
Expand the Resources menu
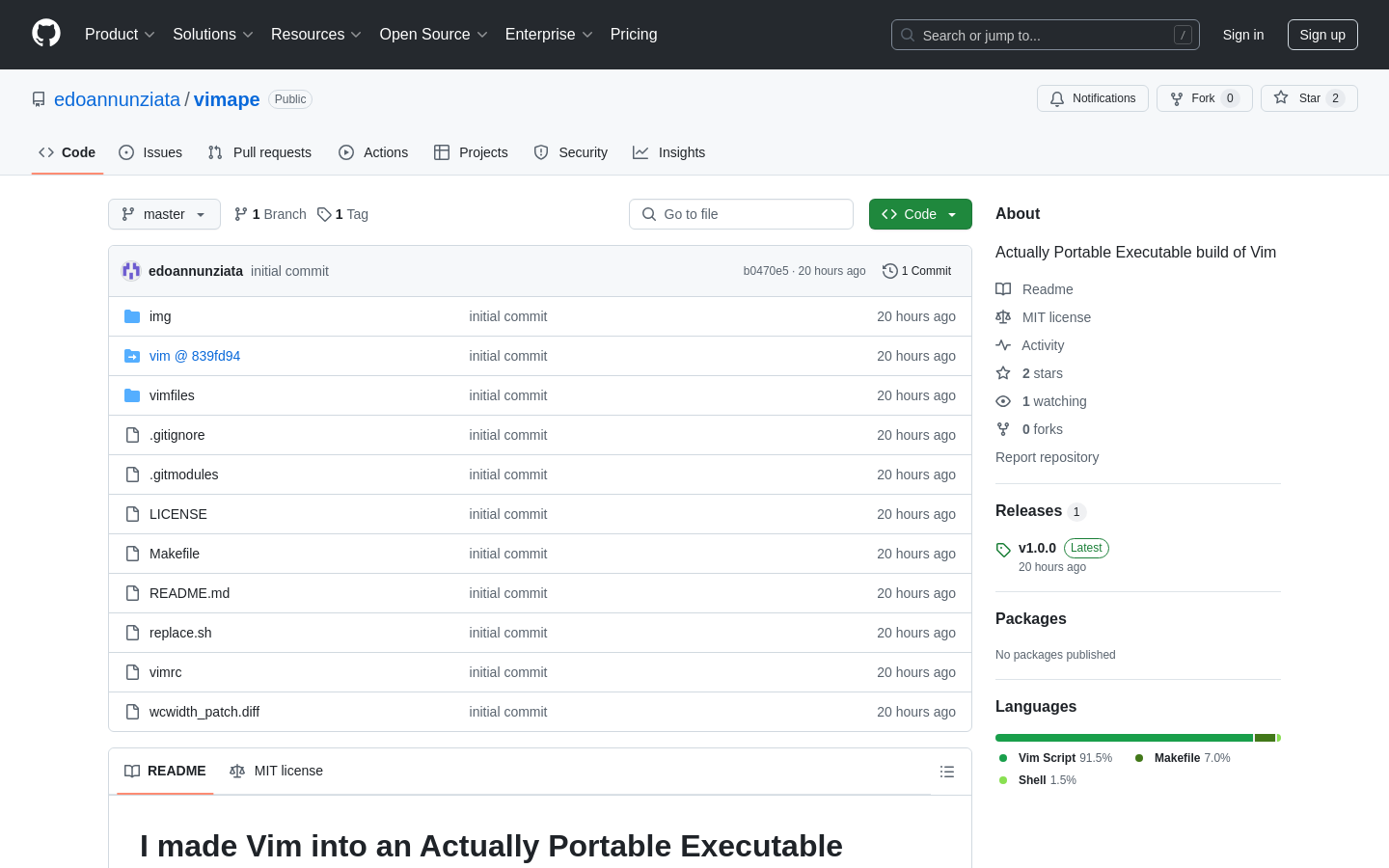[316, 35]
